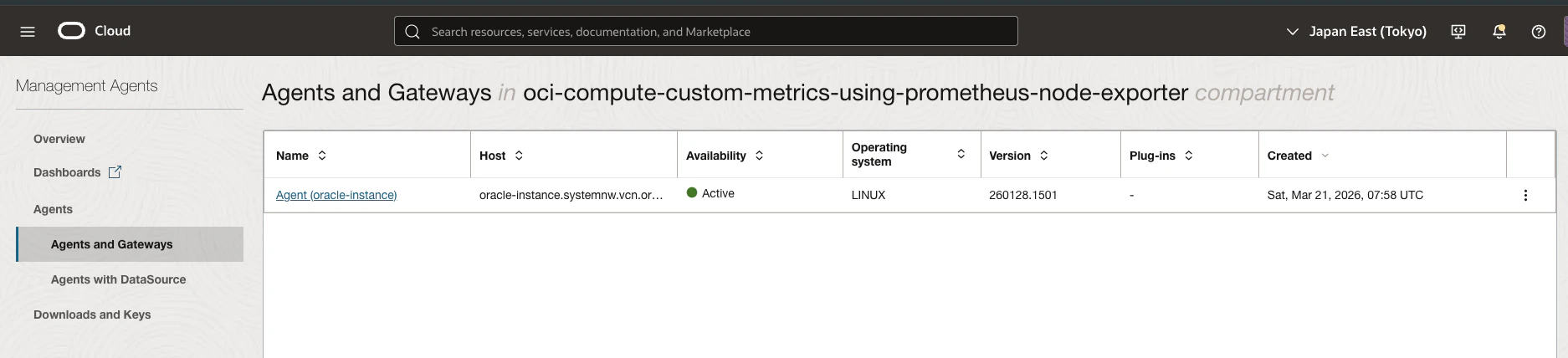Click the host cell oracle-instance.systemnw.vcn.or…
The height and width of the screenshot is (358, 1568).
click(x=571, y=195)
